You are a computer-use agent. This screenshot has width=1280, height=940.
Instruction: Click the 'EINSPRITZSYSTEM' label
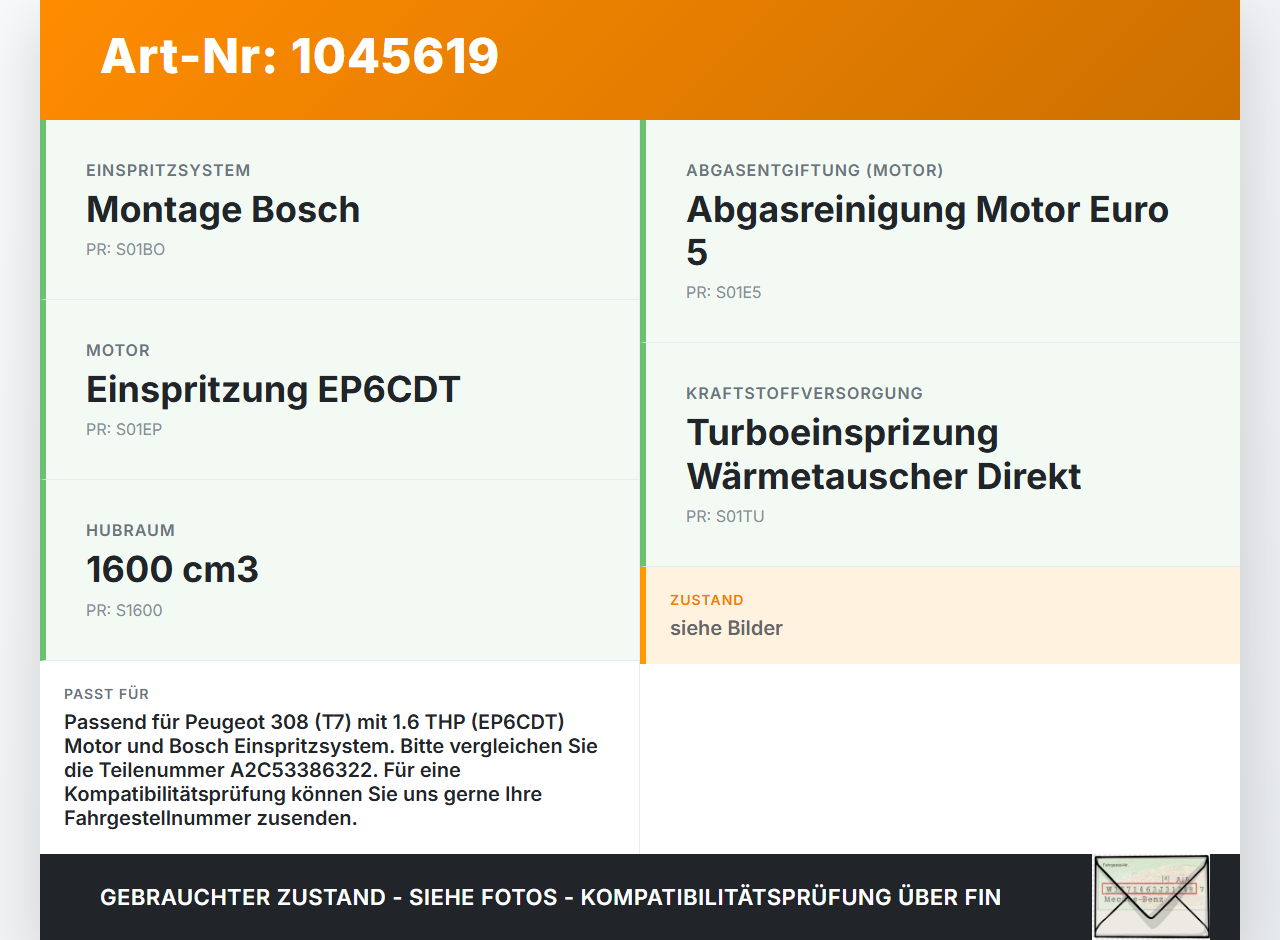click(x=168, y=171)
